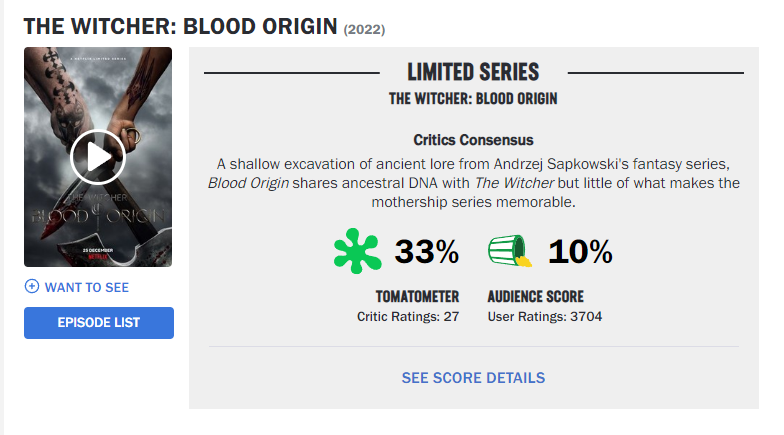Click the spilled popcorn audience icon
Image resolution: width=784 pixels, height=435 pixels.
point(510,252)
